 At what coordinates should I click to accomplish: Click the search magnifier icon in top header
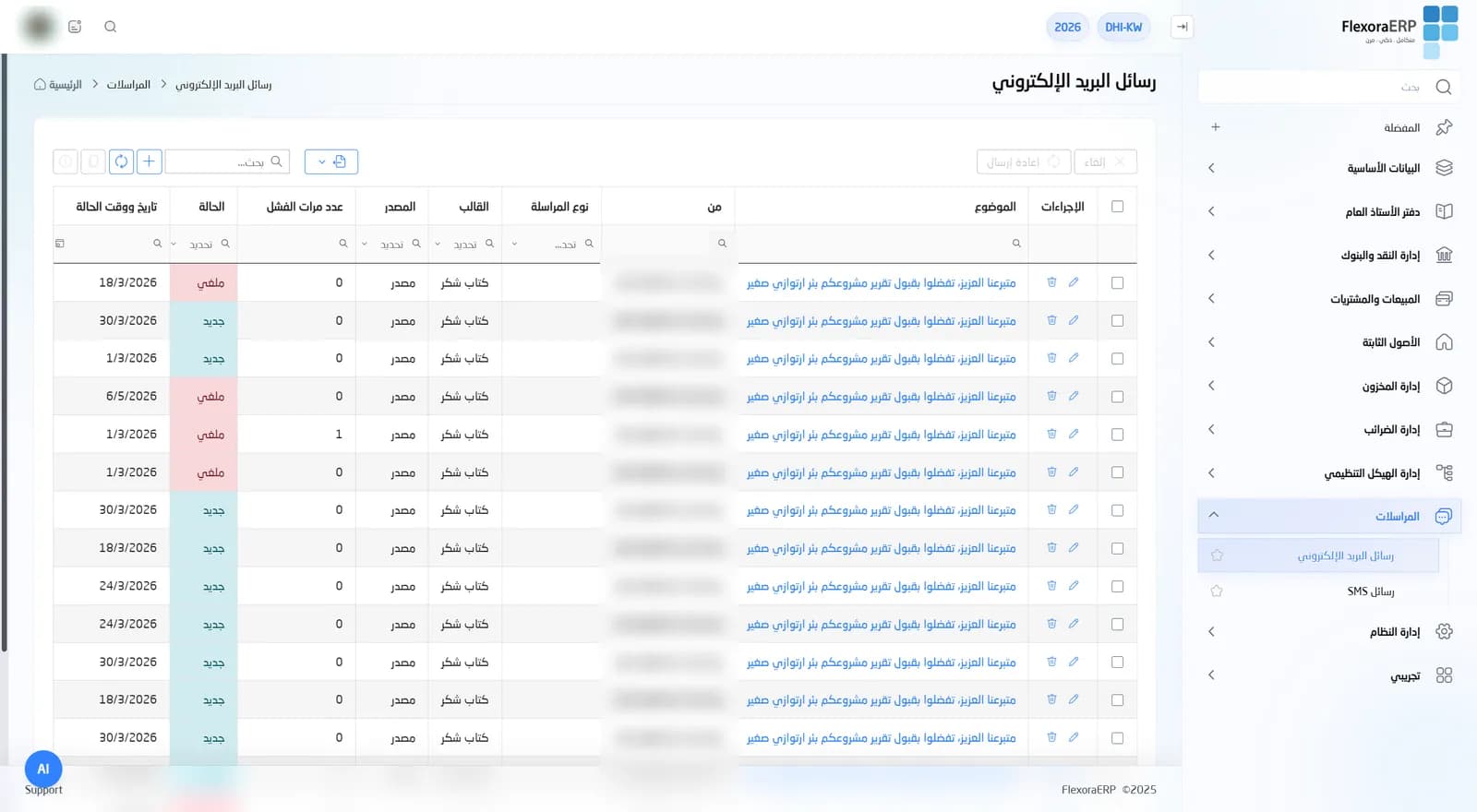111,27
